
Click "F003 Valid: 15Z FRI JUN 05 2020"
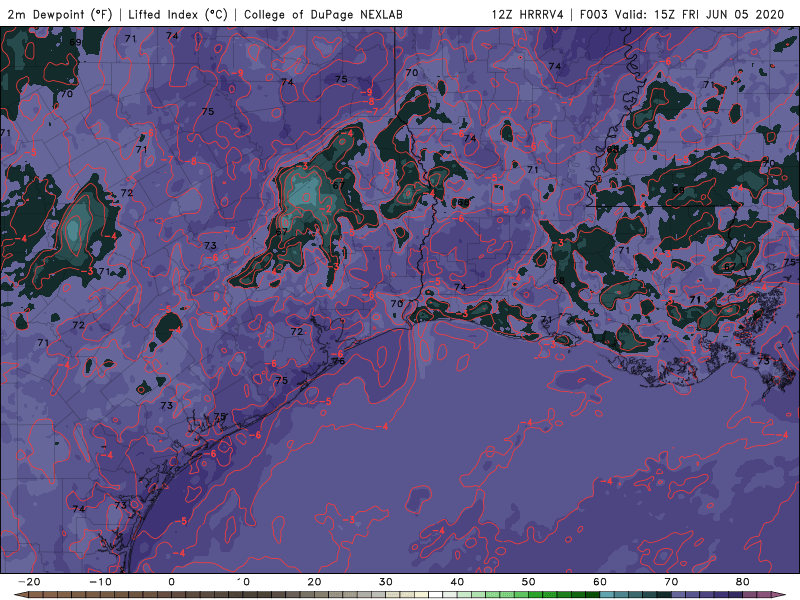pos(682,14)
